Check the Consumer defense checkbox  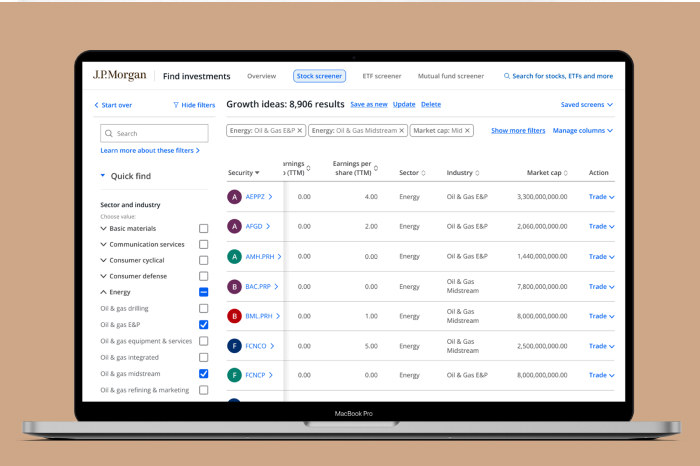204,276
